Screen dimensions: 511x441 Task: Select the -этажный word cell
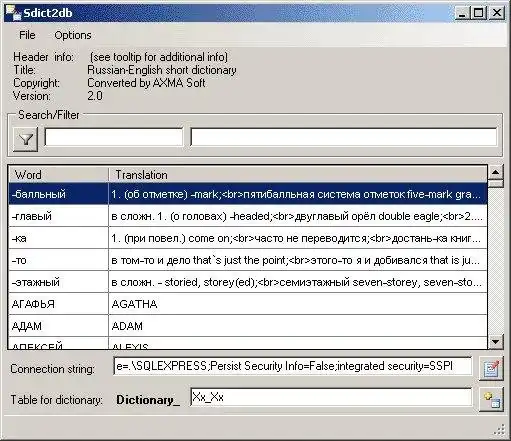point(58,282)
